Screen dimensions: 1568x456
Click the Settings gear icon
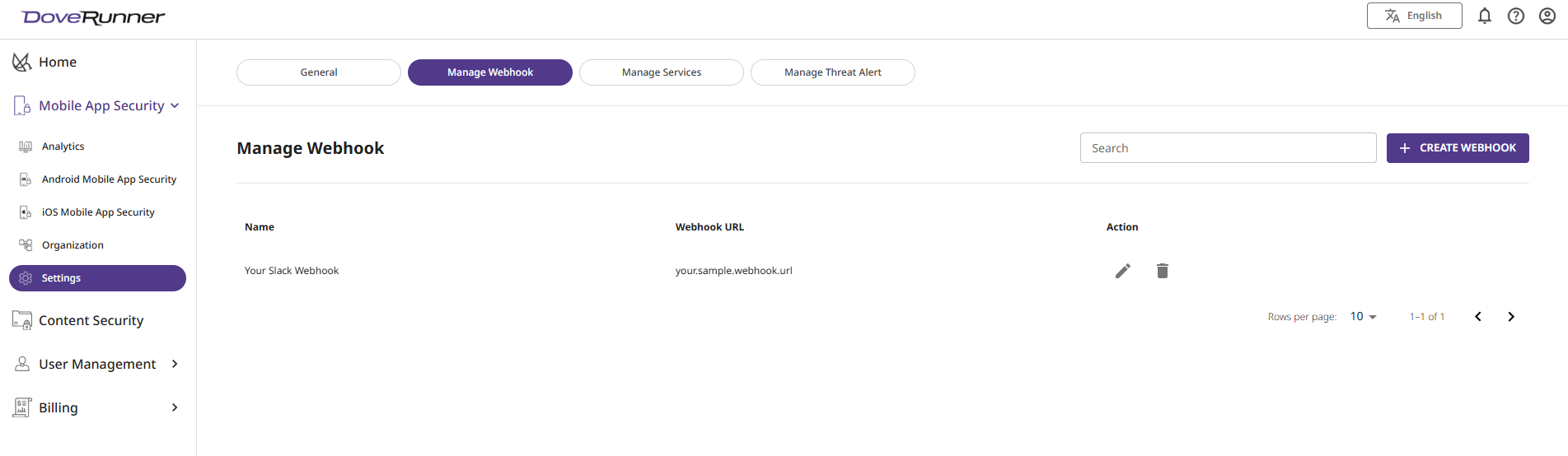[26, 278]
